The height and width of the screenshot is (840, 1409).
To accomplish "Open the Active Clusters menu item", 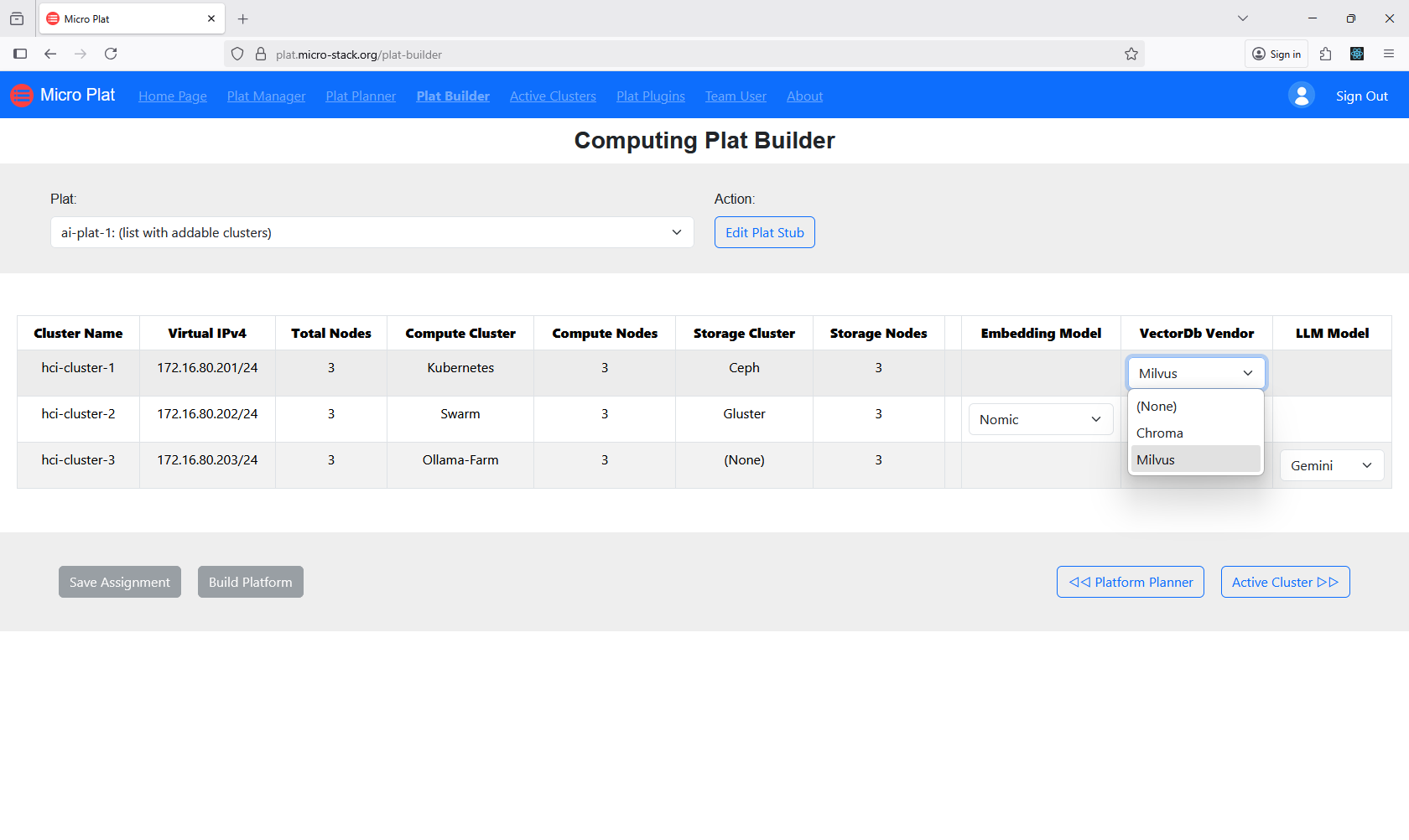I will [x=552, y=96].
